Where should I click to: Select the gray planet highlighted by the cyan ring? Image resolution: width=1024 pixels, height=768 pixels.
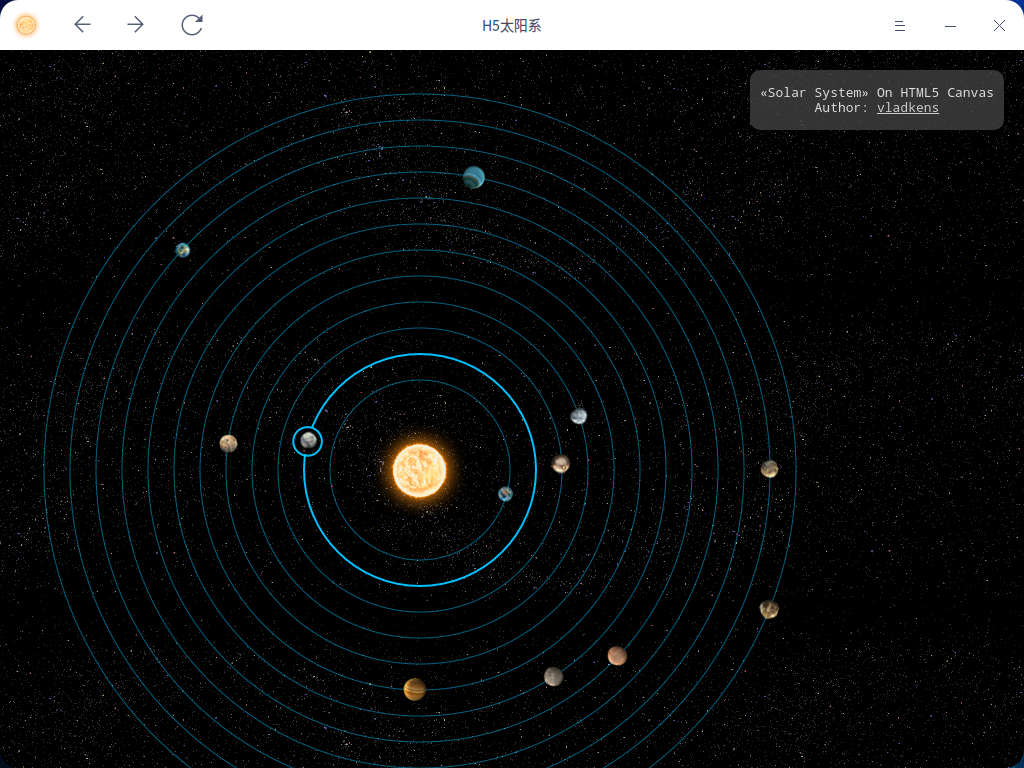tap(308, 440)
